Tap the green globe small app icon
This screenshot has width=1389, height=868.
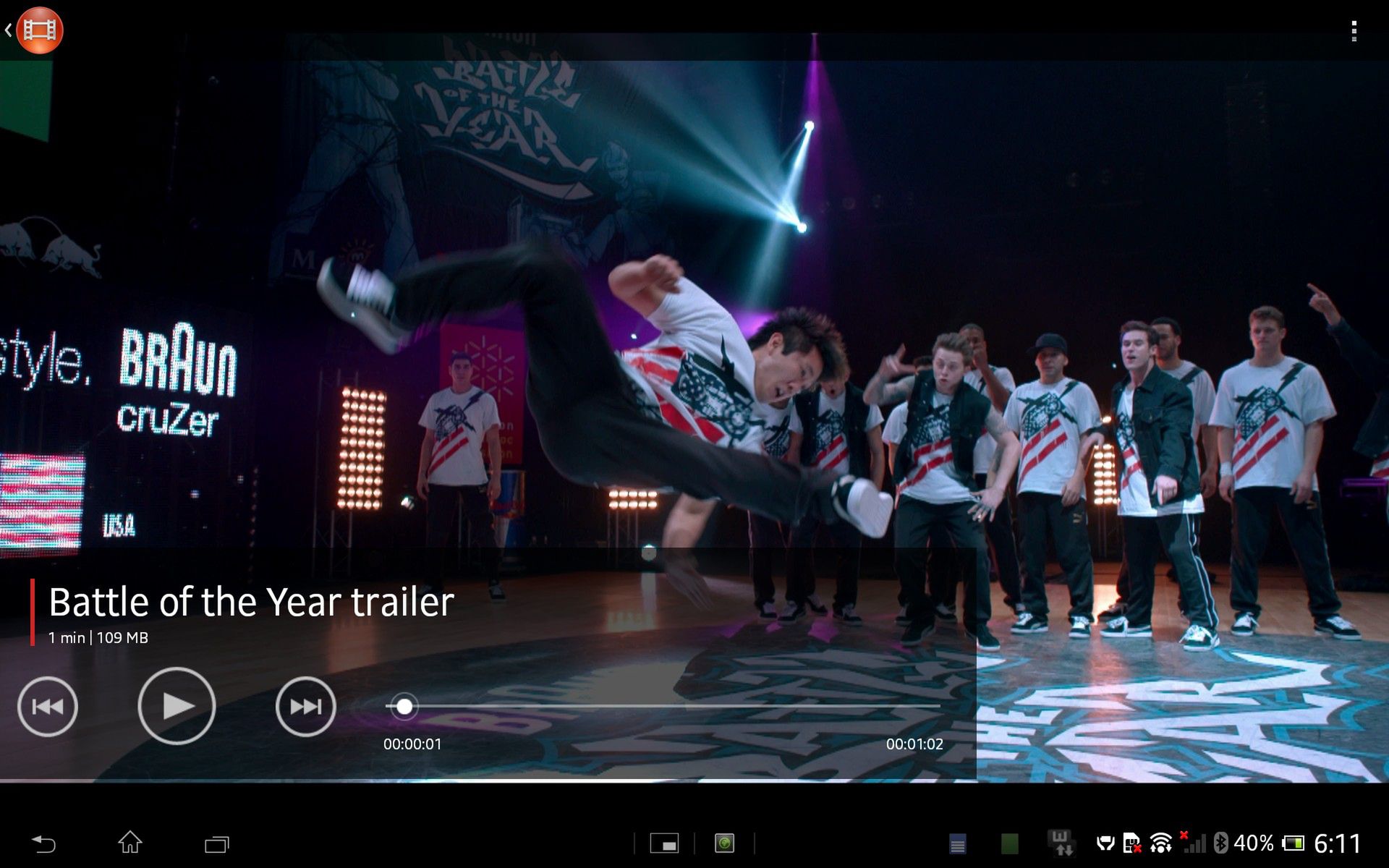pos(724,843)
